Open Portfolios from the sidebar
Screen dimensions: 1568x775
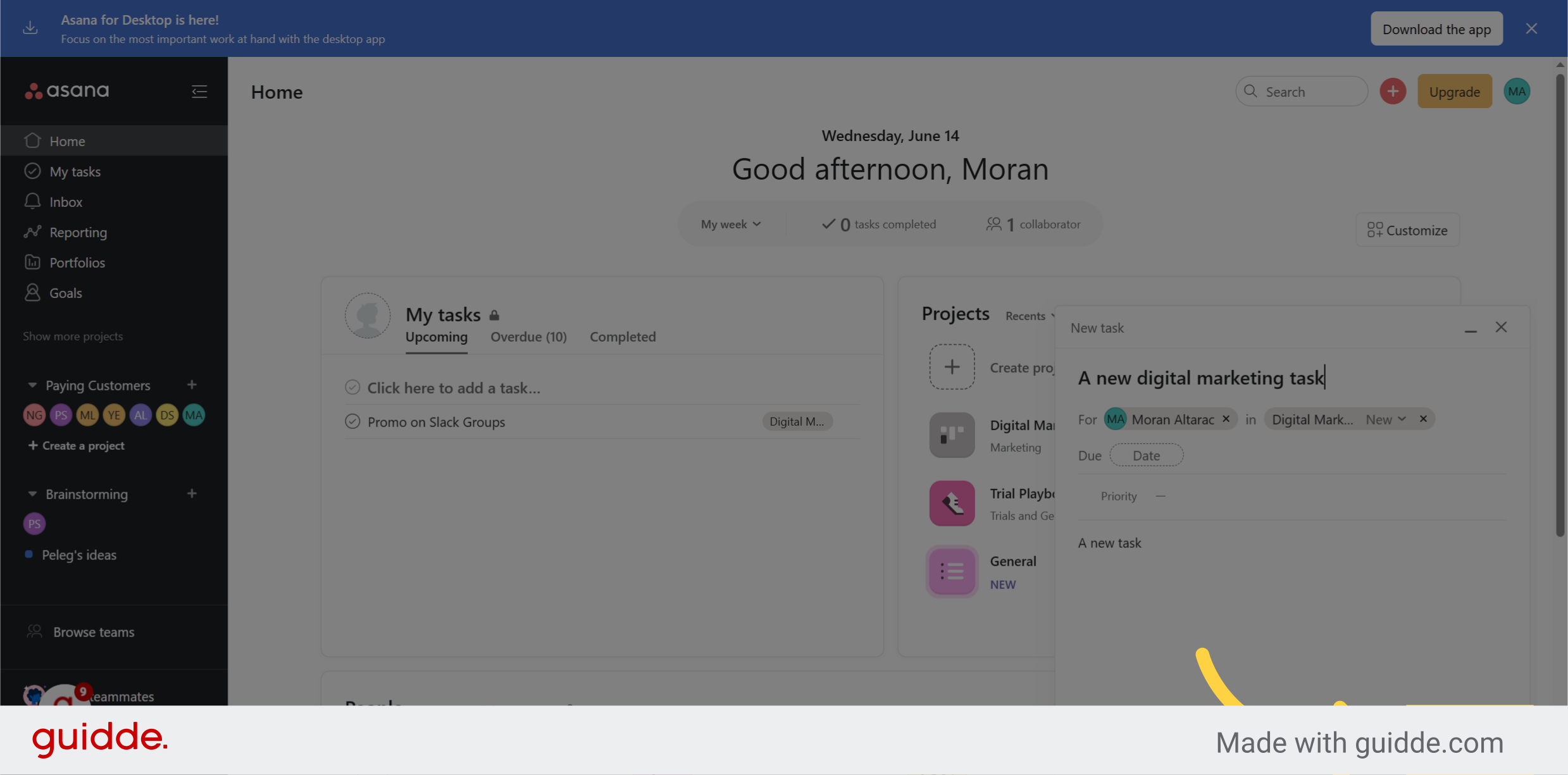[77, 262]
